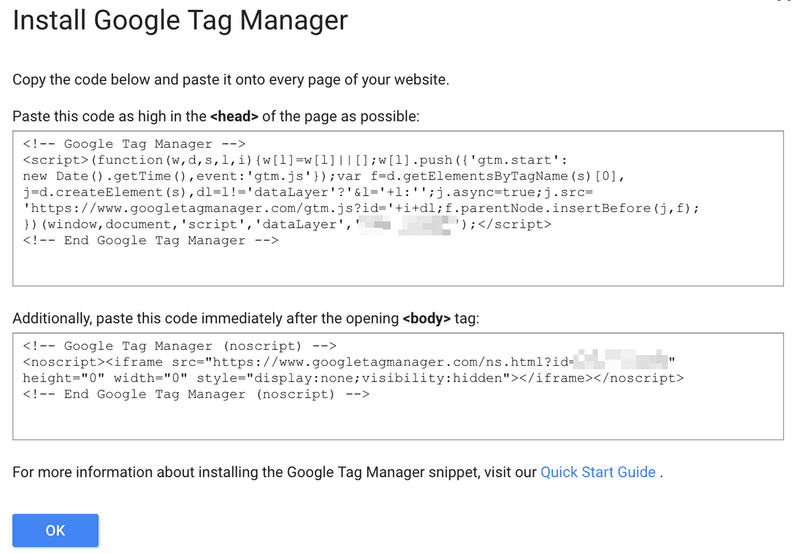Click the Google Tag Manager (noscript) opening comment
This screenshot has width=800, height=553.
coord(180,346)
